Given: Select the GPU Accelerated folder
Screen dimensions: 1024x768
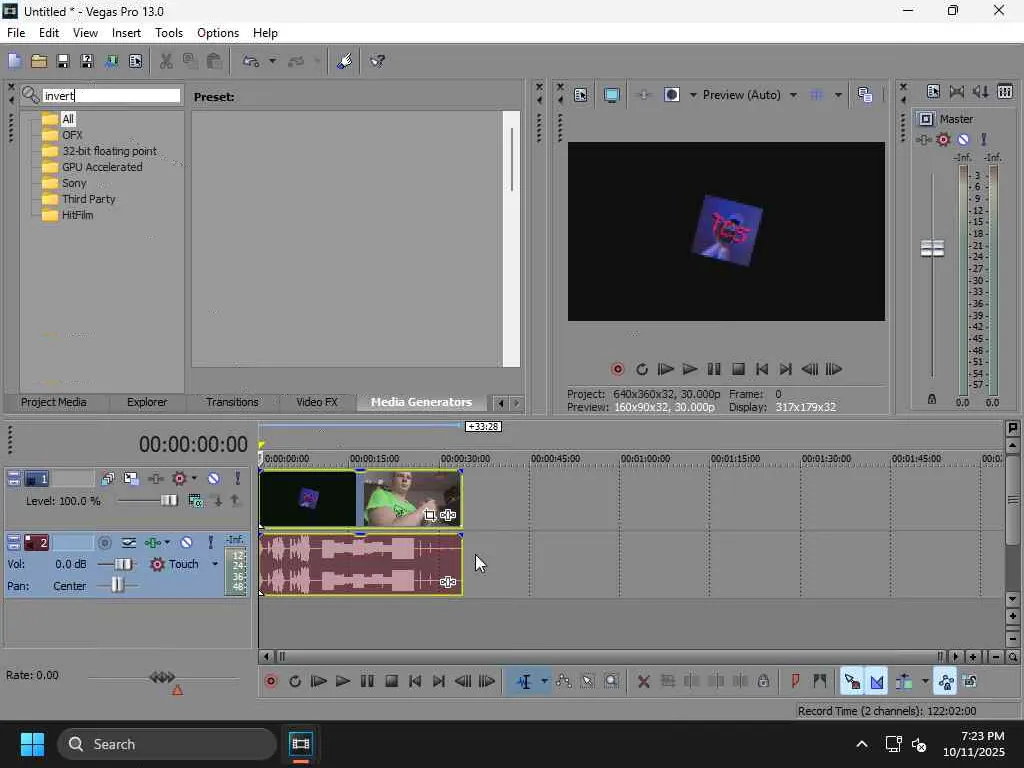Looking at the screenshot, I should 102,167.
